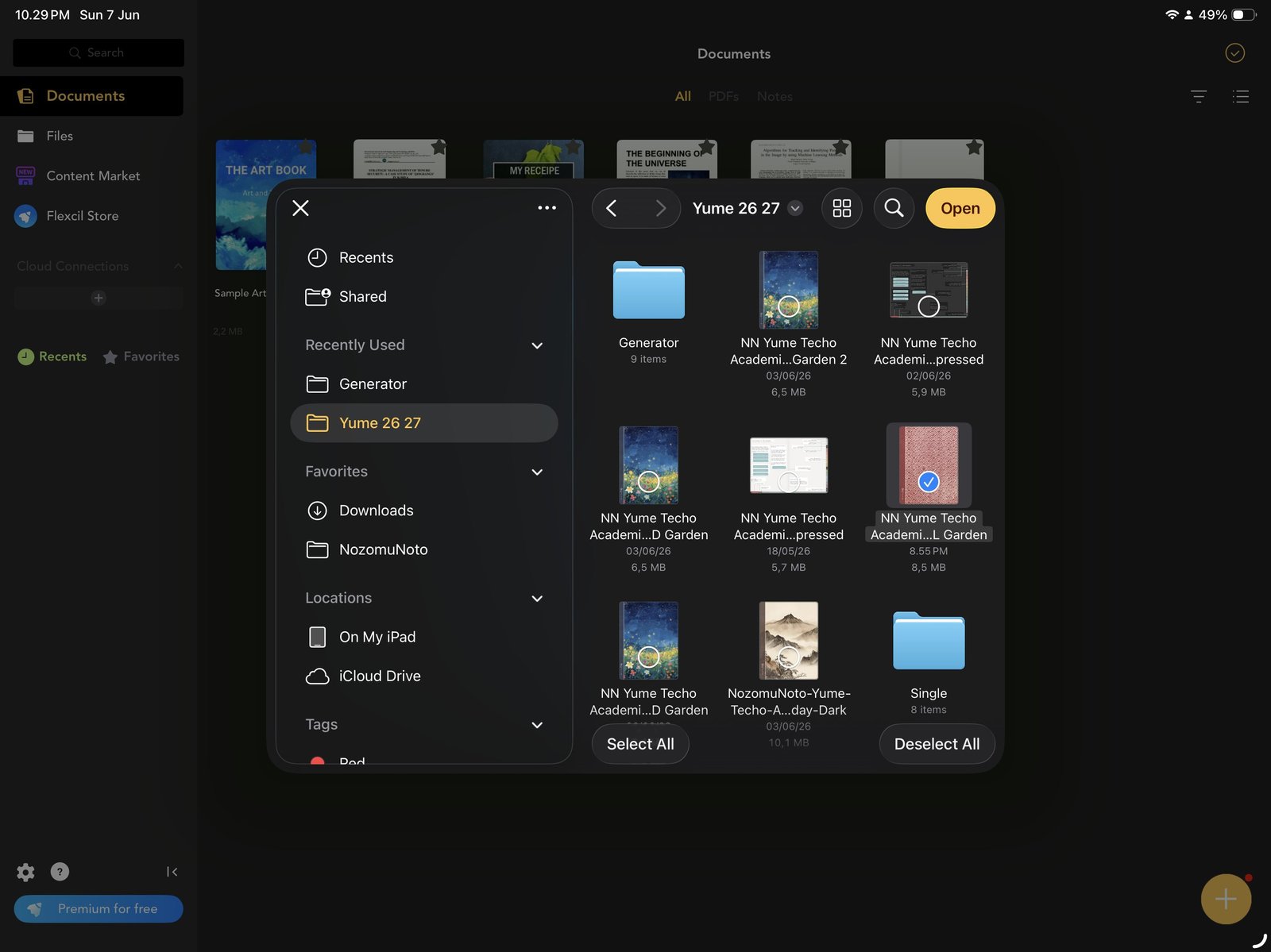Viewport: 1271px width, 952px height.
Task: Open the NozomuNoto folder
Action: (x=424, y=549)
